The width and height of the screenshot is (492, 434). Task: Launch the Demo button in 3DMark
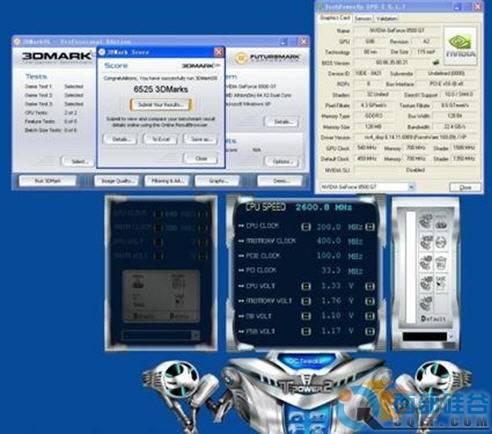coord(280,181)
